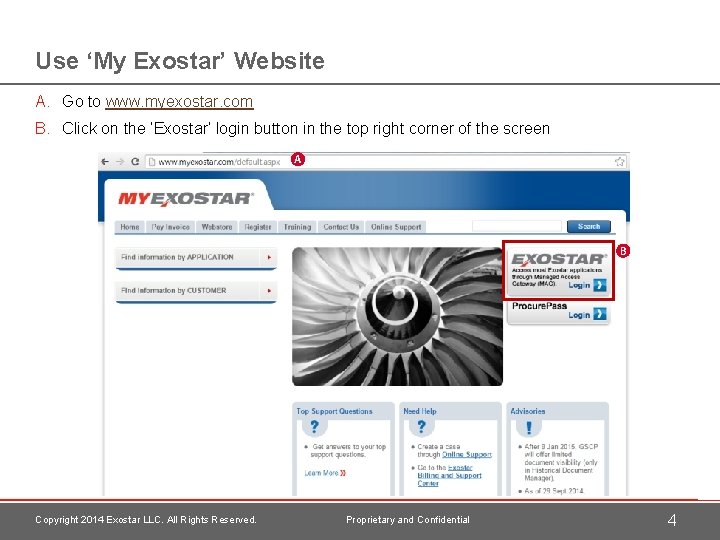This screenshot has height=540, width=720.
Task: Click the Top Support Questions question mark icon
Action: tap(315, 427)
